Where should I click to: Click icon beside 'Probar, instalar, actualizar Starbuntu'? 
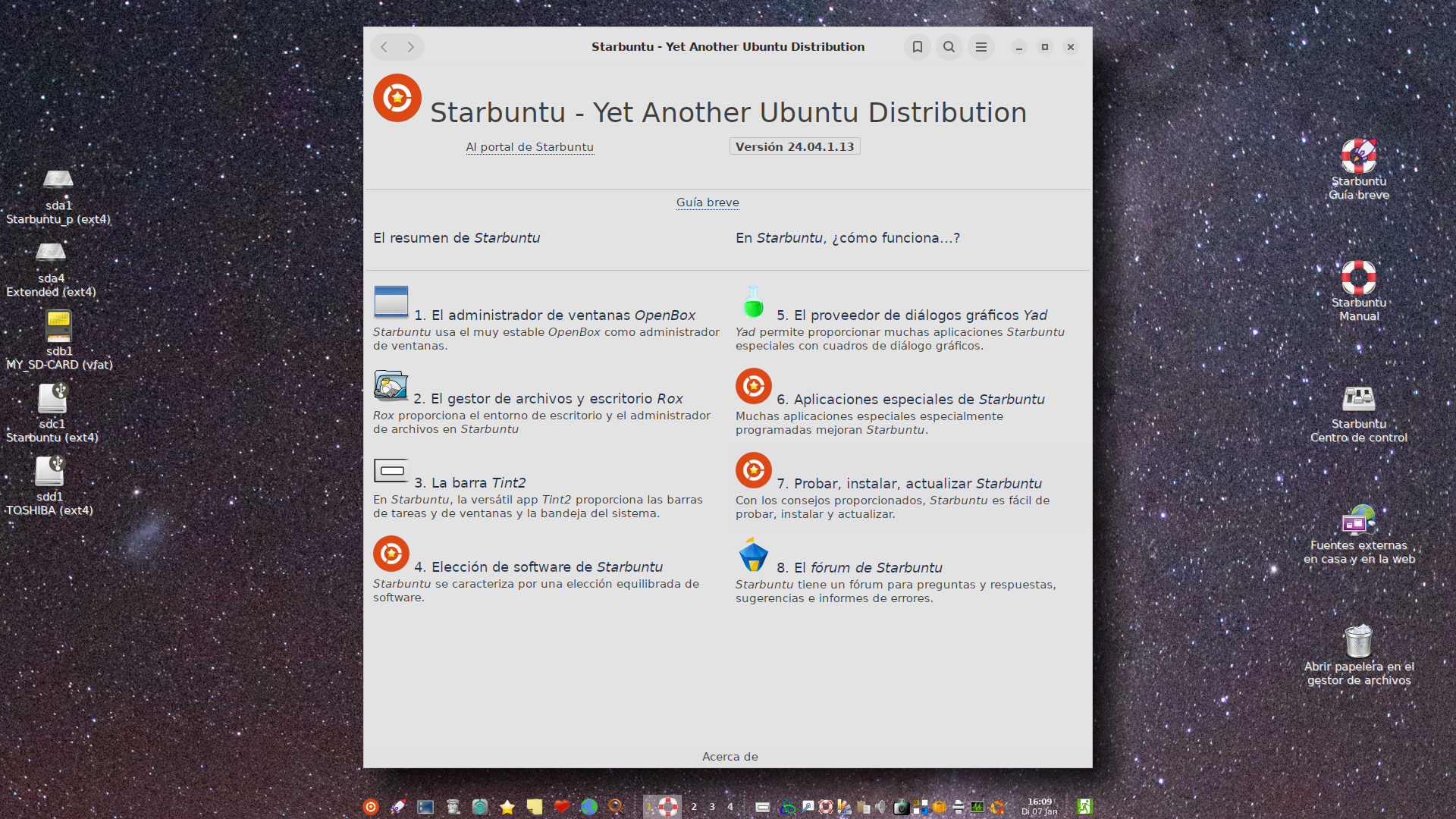pyautogui.click(x=754, y=470)
